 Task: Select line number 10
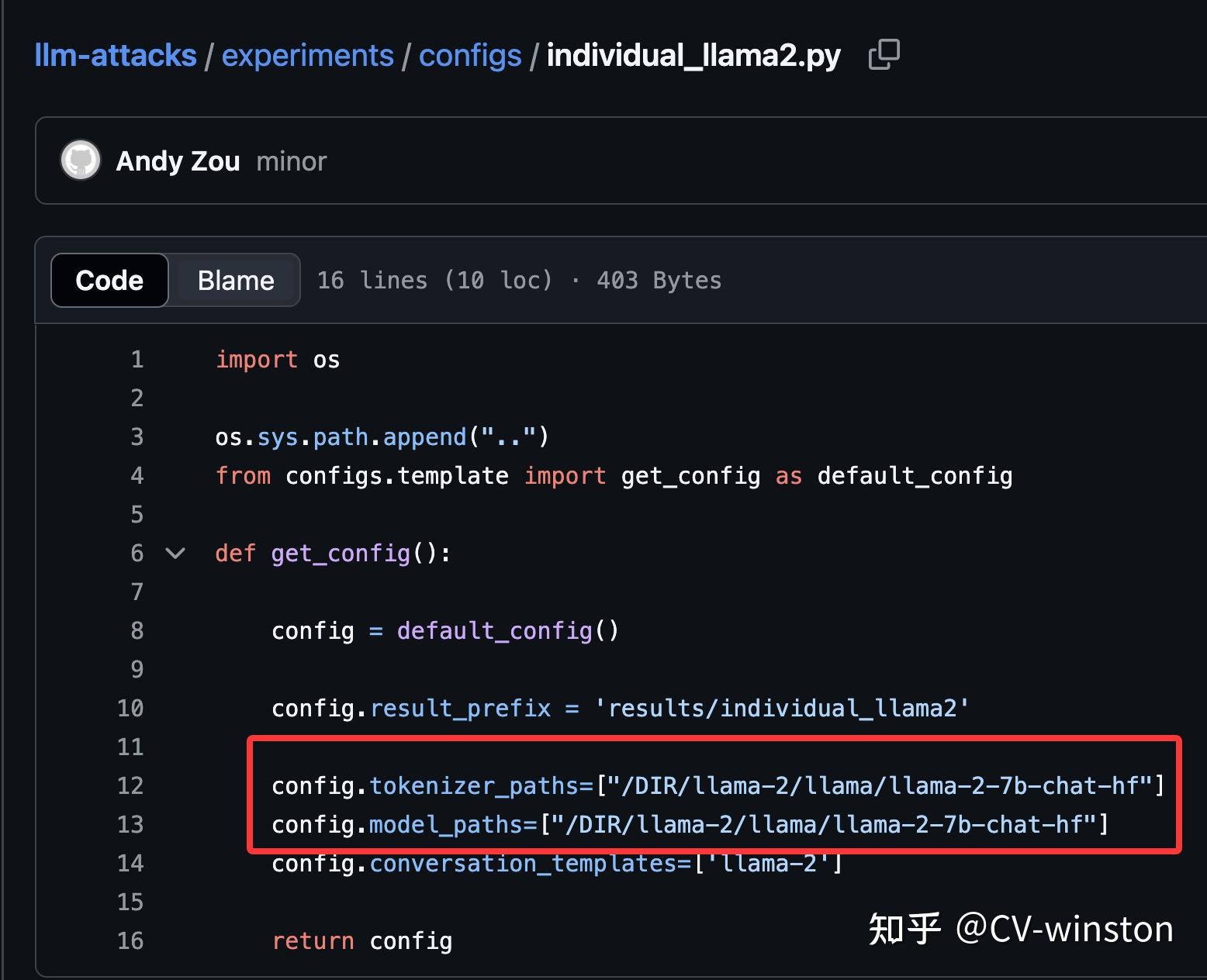(x=130, y=709)
